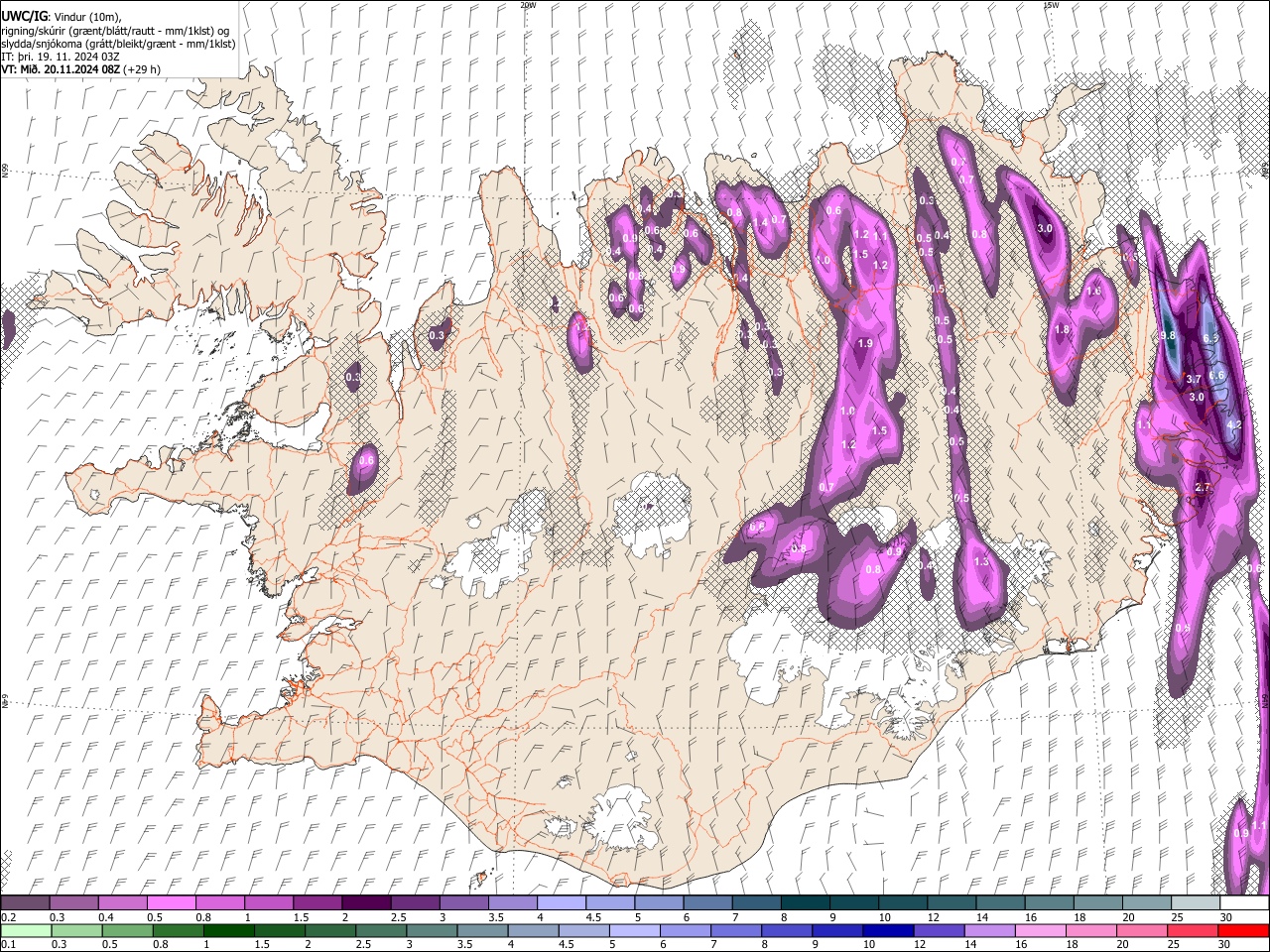Click the 3.7 precipitation value label
Screen dimensions: 1270x952
(1194, 380)
